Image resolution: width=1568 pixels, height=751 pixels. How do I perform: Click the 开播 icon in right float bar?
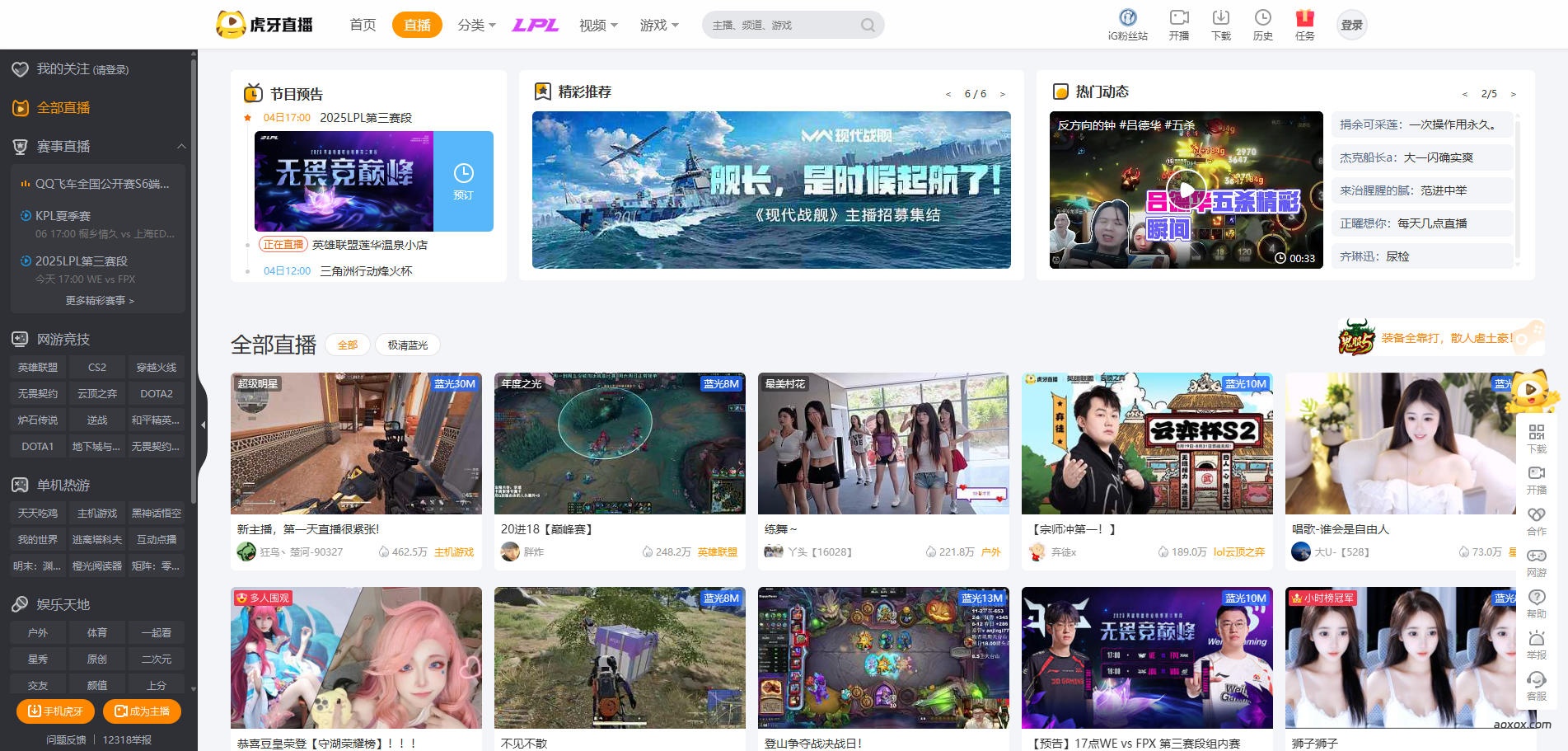click(x=1537, y=473)
